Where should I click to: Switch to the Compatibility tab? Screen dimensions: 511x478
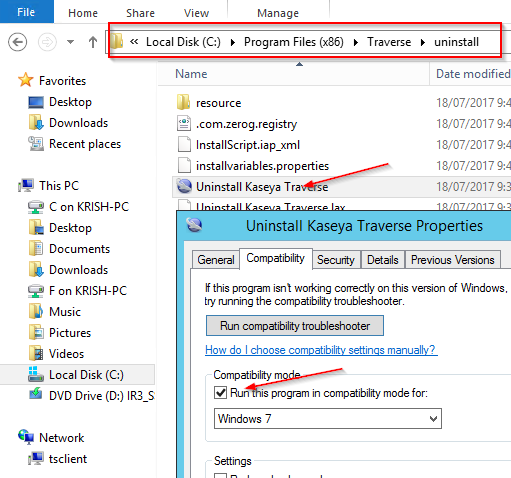[276, 258]
